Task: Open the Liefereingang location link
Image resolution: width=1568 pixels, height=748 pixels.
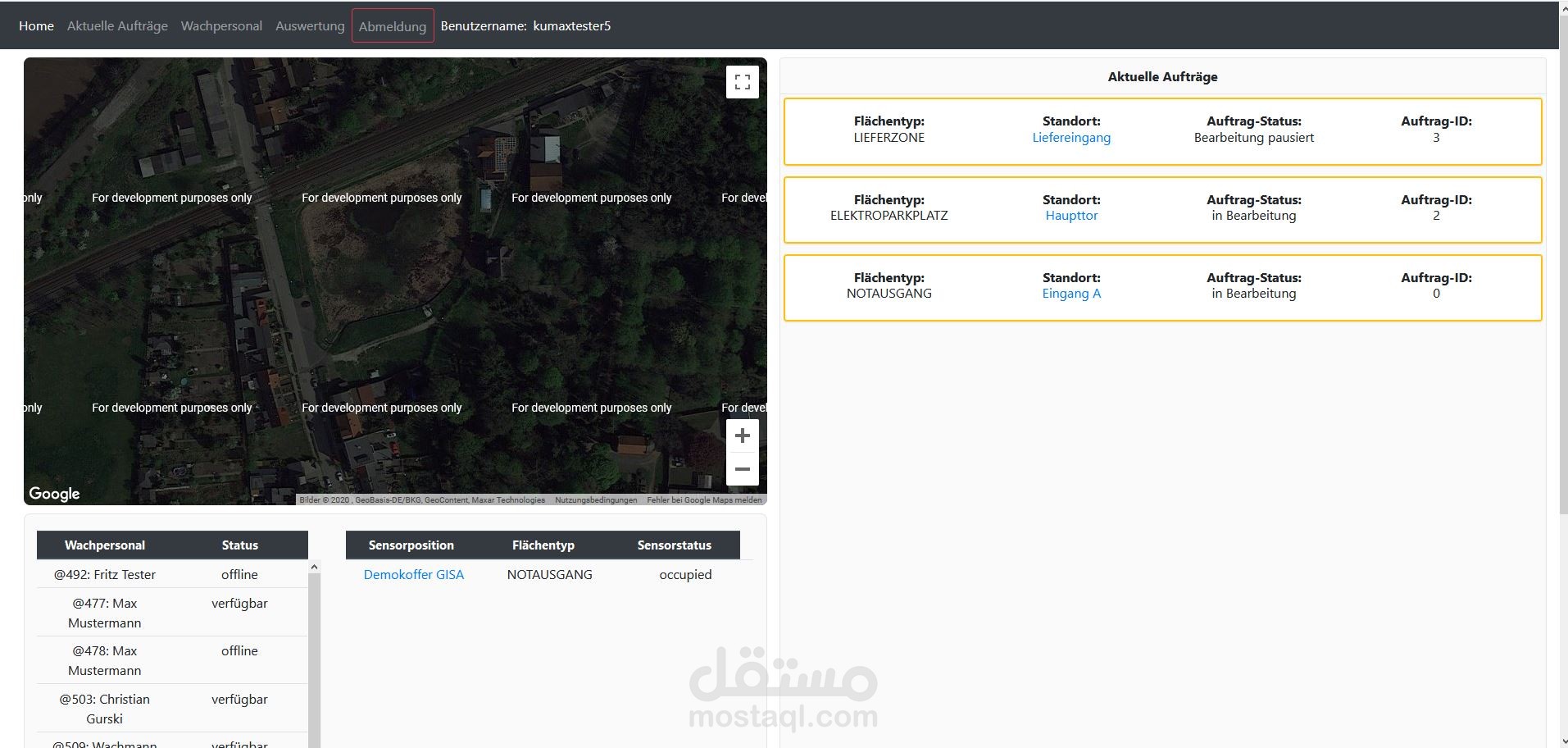Action: [1071, 138]
